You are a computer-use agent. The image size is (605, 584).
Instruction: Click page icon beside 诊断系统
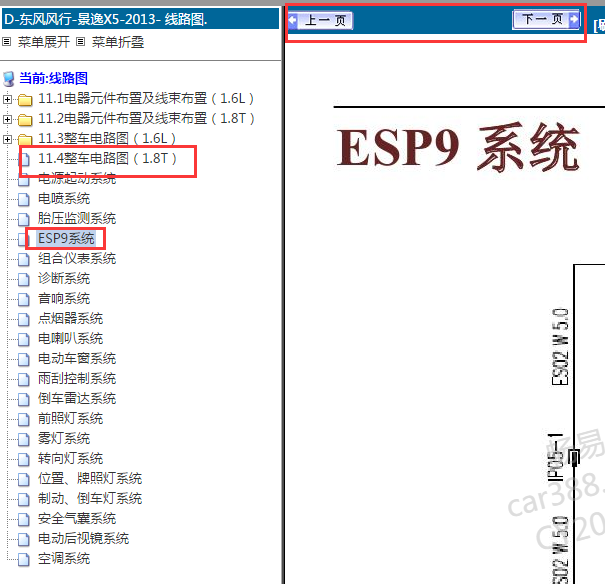(x=24, y=279)
